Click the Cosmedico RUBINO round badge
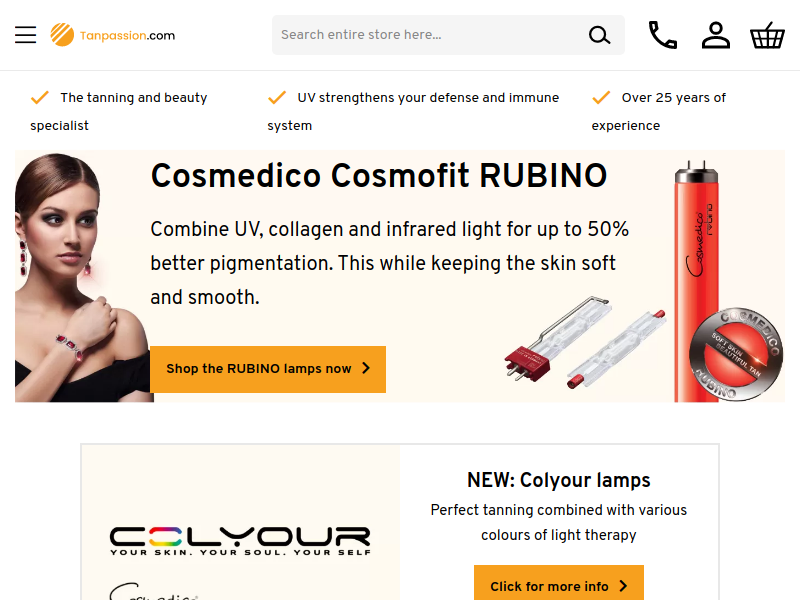Screen dimensions: 800x600 click(736, 354)
